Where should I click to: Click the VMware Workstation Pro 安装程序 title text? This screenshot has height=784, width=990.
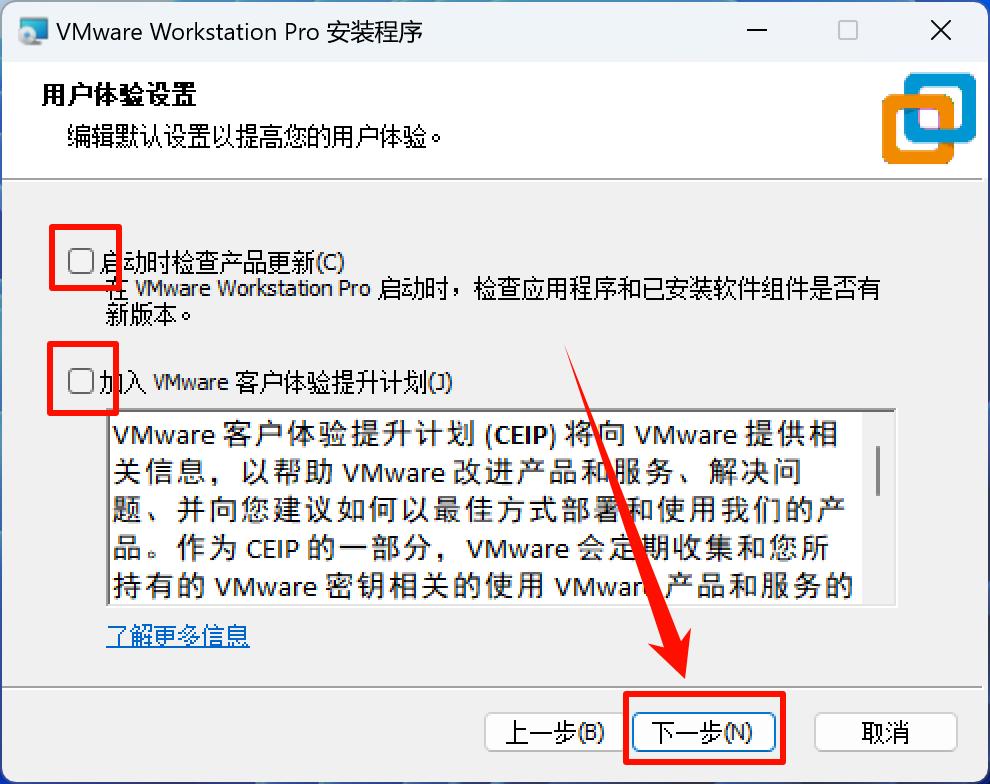point(239,32)
